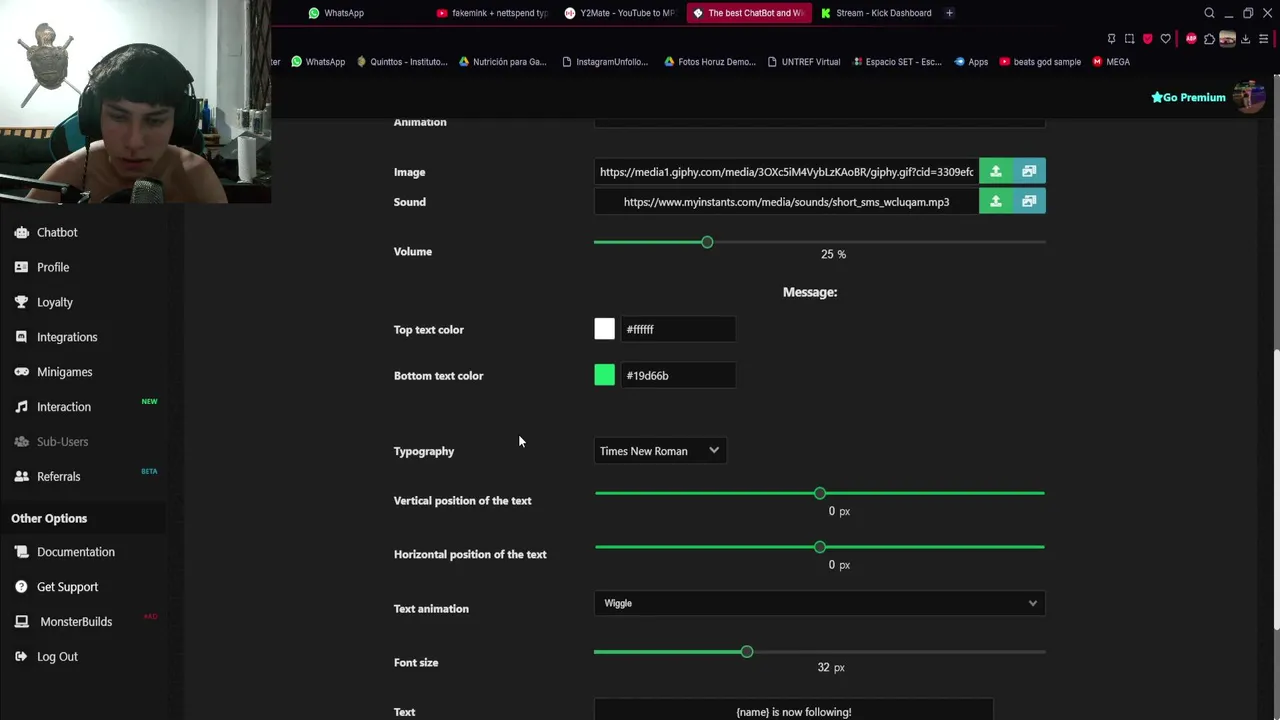This screenshot has height=720, width=1280.
Task: Click the Sub-Users people icon
Action: (x=21, y=442)
